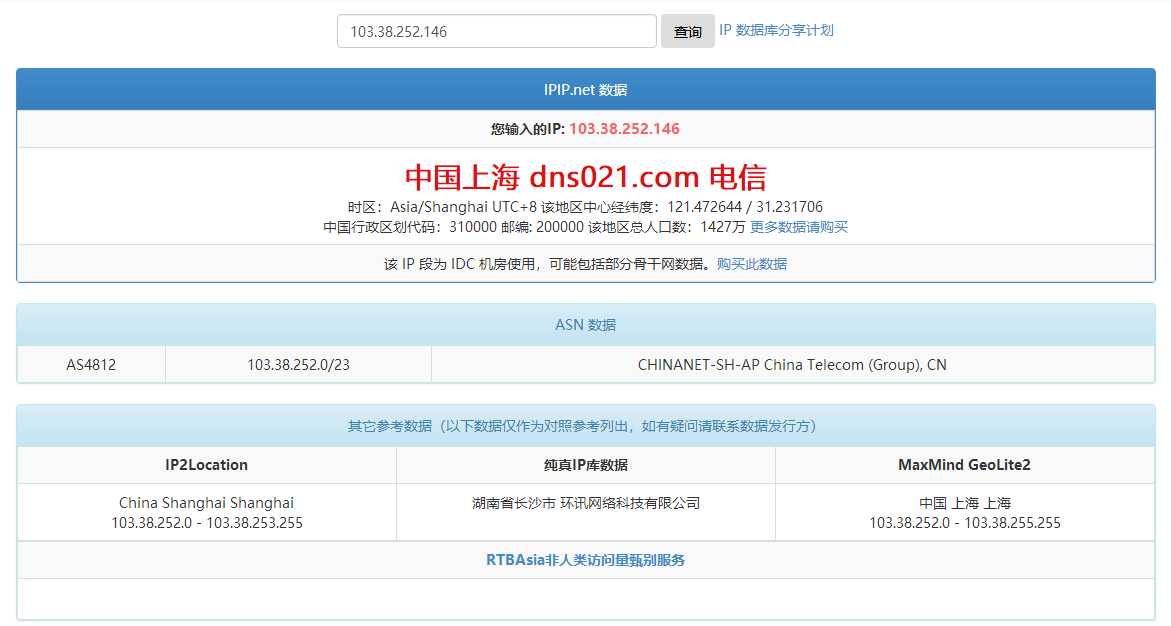Click the 中国上海 dns021.com 电信 heading

(586, 177)
